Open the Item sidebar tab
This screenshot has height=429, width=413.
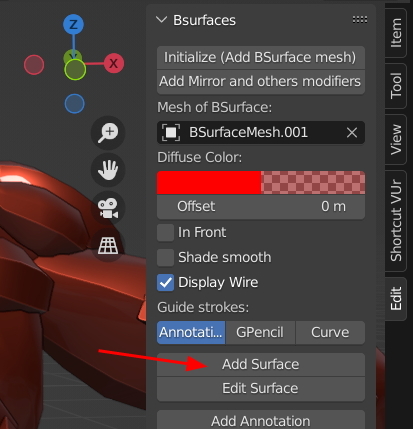point(396,33)
